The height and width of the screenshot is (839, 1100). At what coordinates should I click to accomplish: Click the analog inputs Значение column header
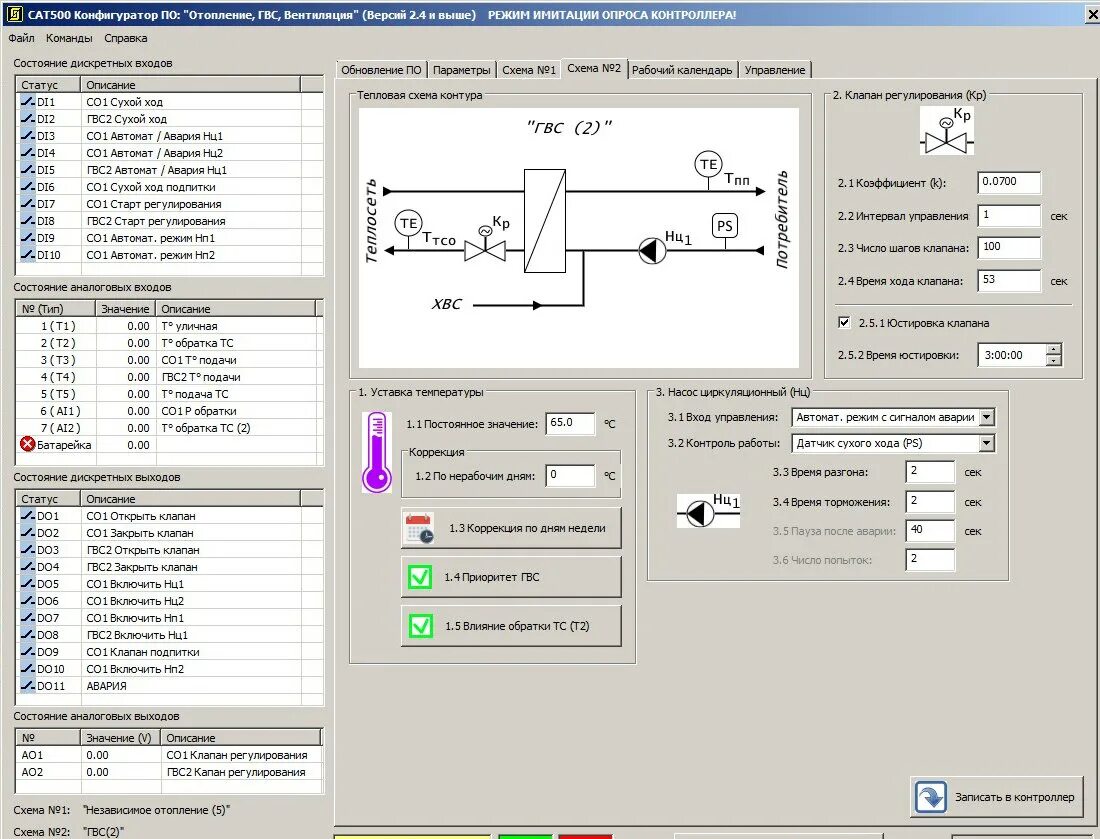click(125, 309)
